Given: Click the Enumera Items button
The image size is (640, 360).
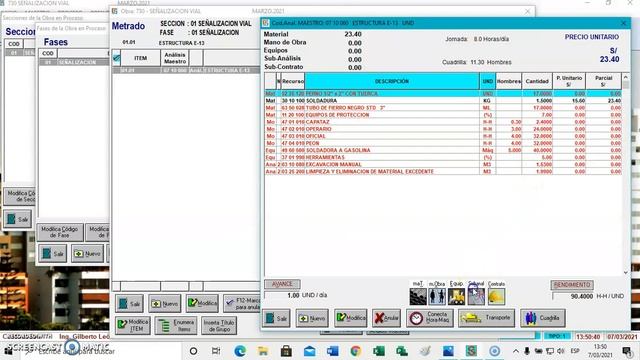Looking at the screenshot, I should pos(176,325).
